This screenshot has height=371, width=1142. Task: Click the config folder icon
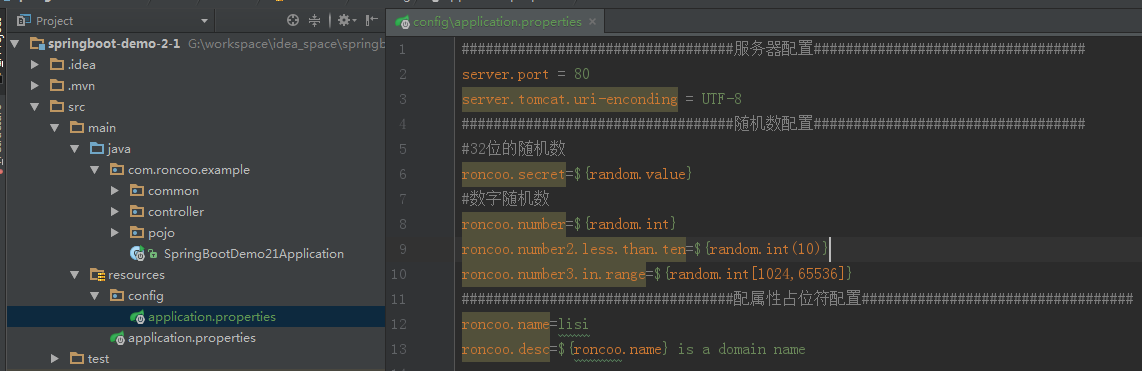coord(117,297)
